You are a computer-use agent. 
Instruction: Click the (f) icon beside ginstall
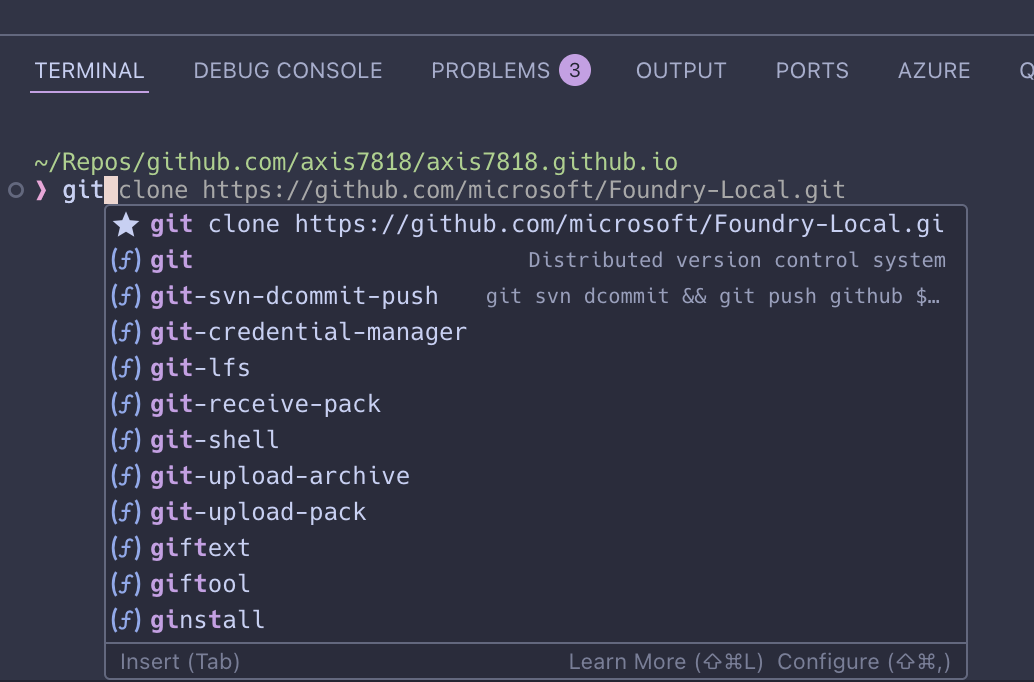pyautogui.click(x=126, y=619)
